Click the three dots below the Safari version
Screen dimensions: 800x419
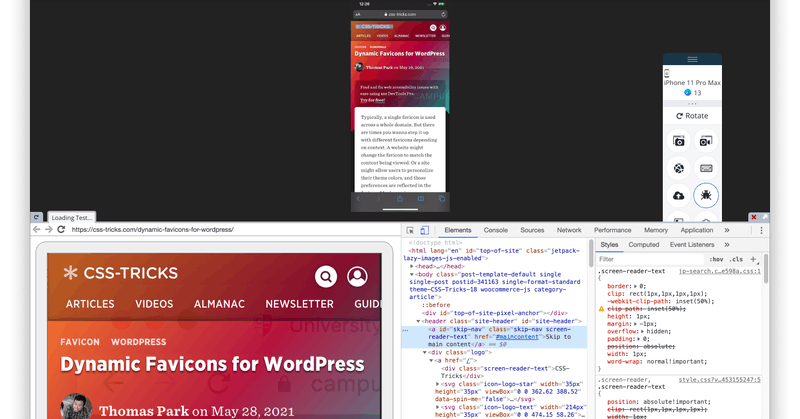[x=692, y=104]
